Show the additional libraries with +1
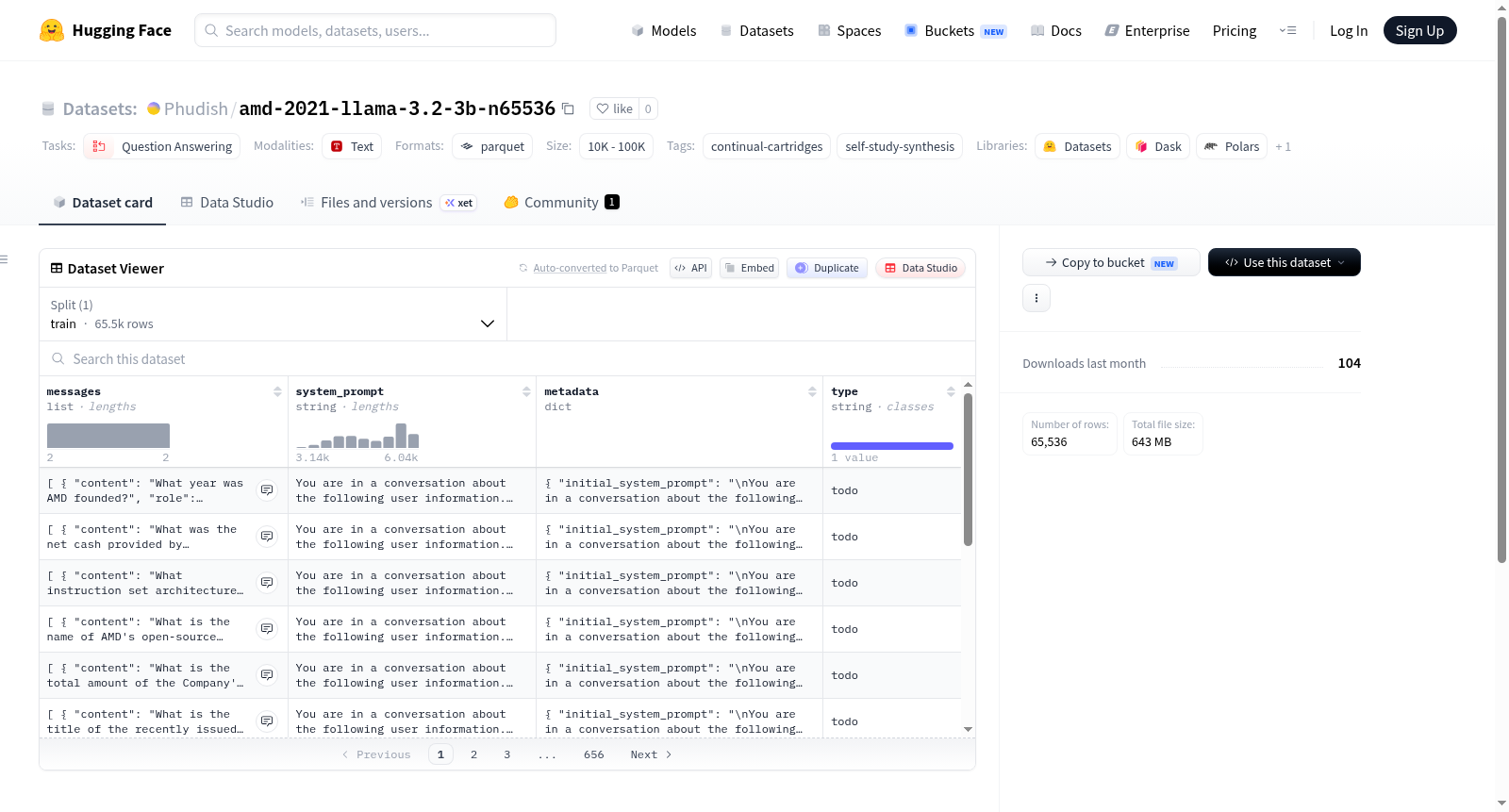Screen dimensions: 1509x812 [1283, 146]
